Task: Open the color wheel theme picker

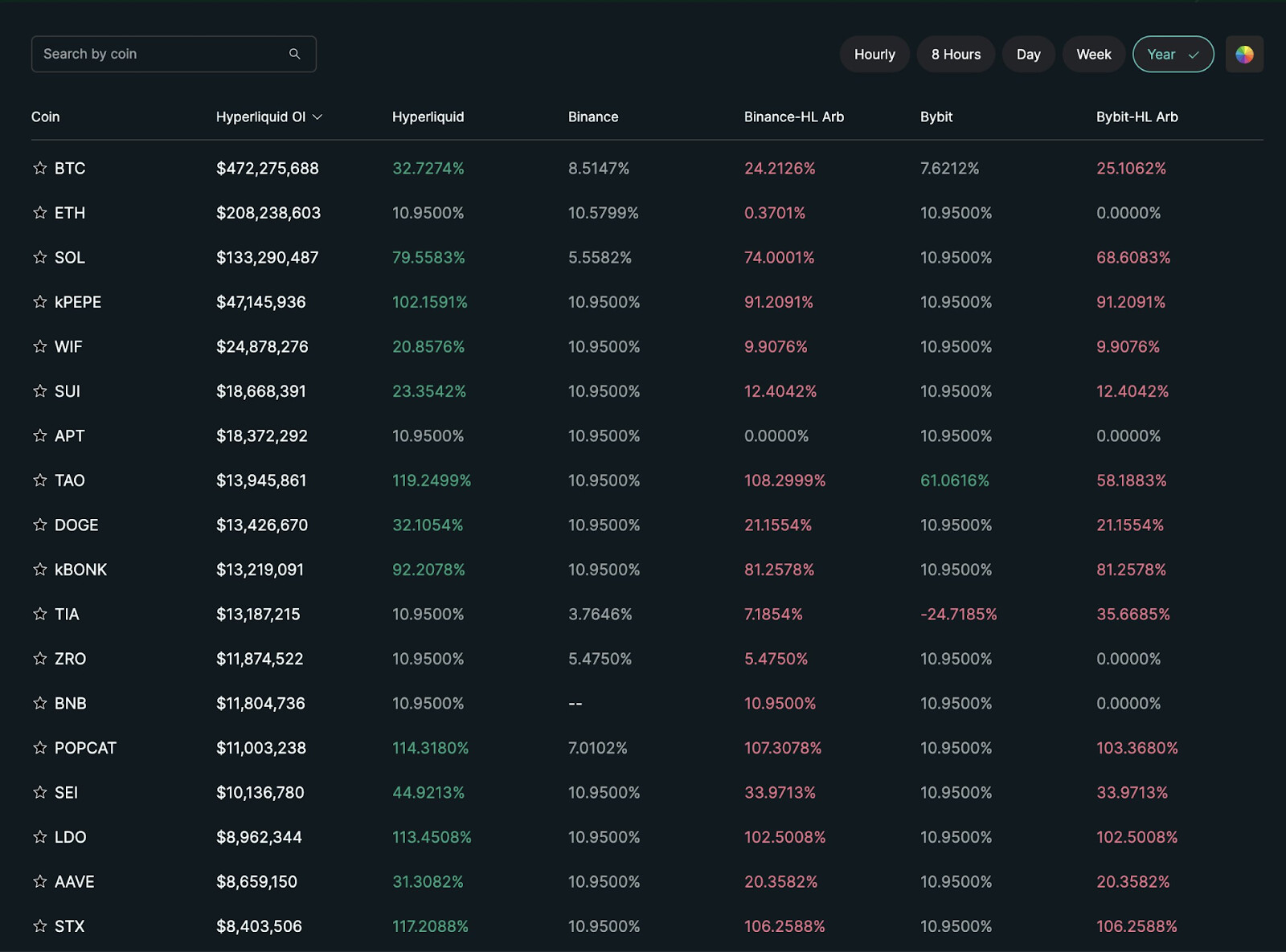Action: coord(1244,54)
